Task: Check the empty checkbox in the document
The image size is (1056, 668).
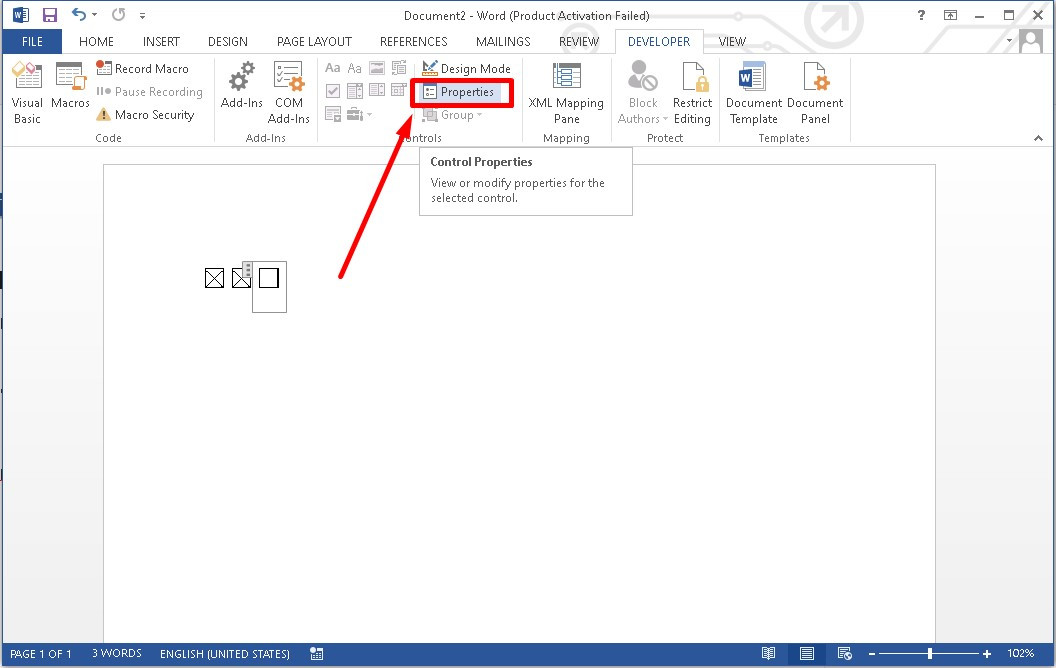Action: (268, 278)
